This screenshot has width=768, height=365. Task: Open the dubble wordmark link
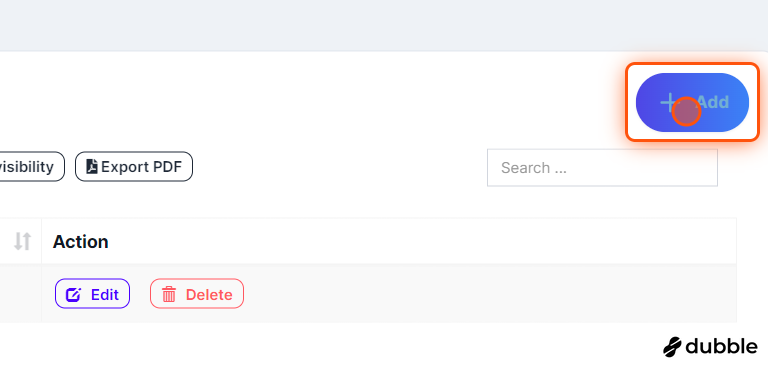coord(721,347)
